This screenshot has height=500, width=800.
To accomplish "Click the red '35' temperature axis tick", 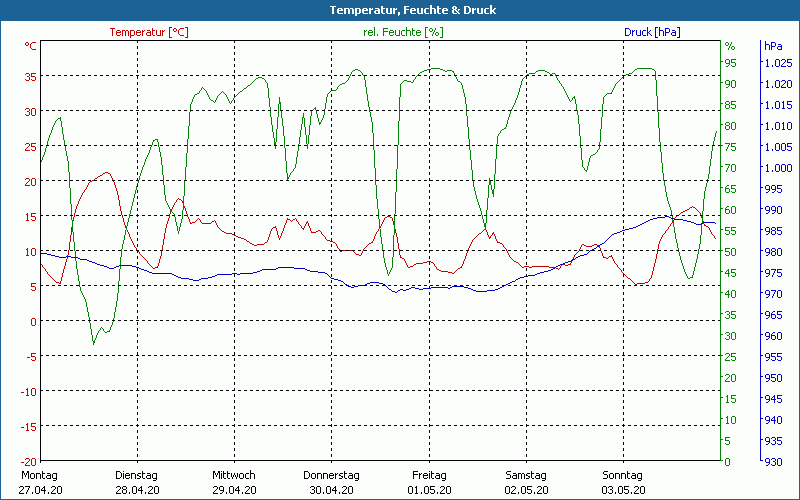I will pos(30,76).
